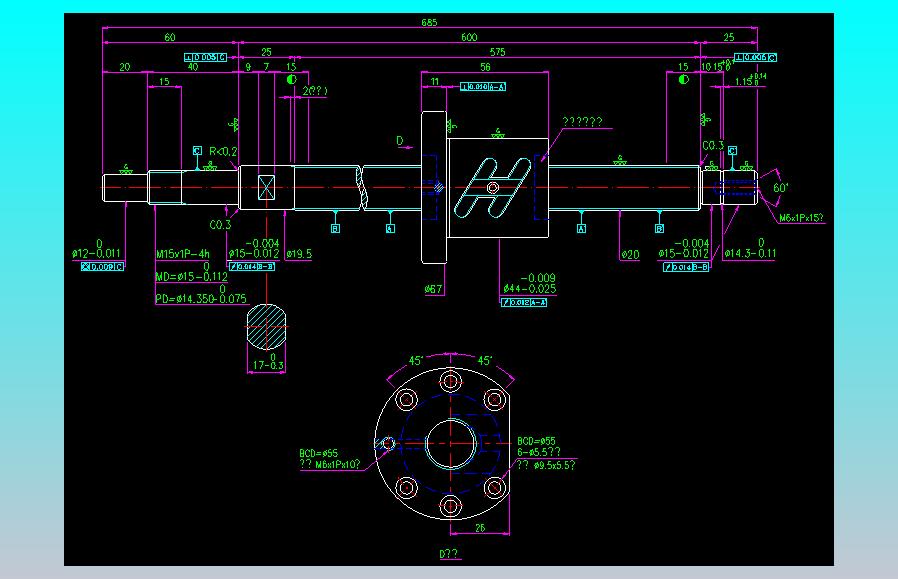
Task: Click the ø19.5 diameter callout
Action: pyautogui.click(x=299, y=254)
